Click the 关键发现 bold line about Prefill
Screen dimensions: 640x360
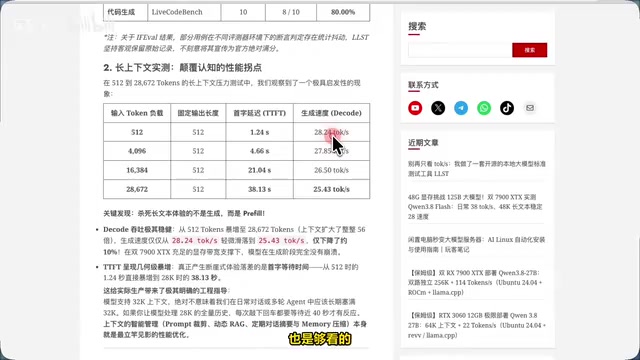(x=184, y=213)
